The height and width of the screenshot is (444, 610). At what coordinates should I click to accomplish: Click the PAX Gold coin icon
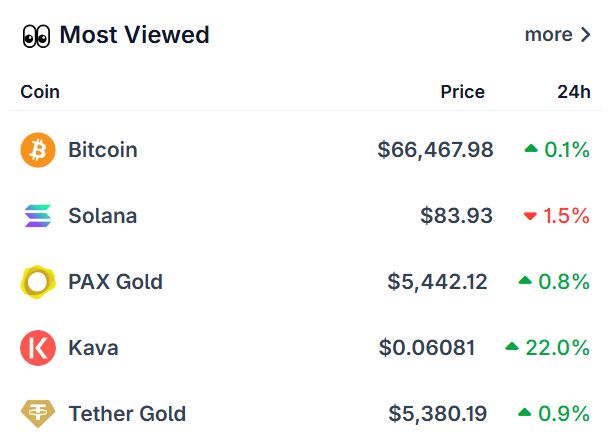pos(38,282)
